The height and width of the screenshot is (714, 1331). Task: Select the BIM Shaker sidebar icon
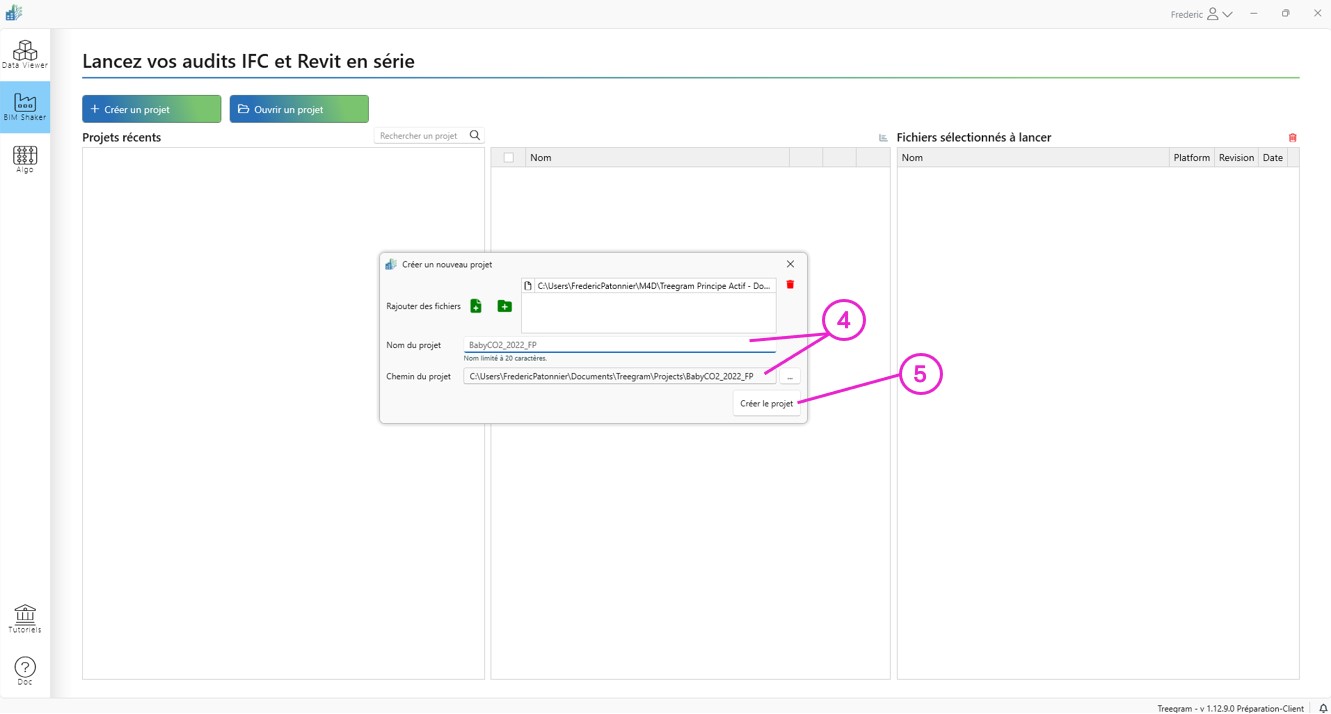(25, 106)
